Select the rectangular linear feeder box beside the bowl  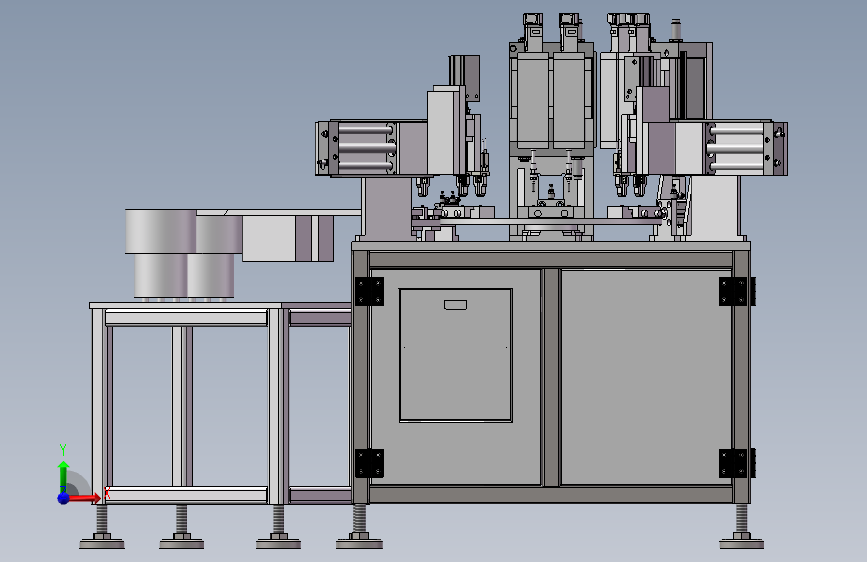288,238
